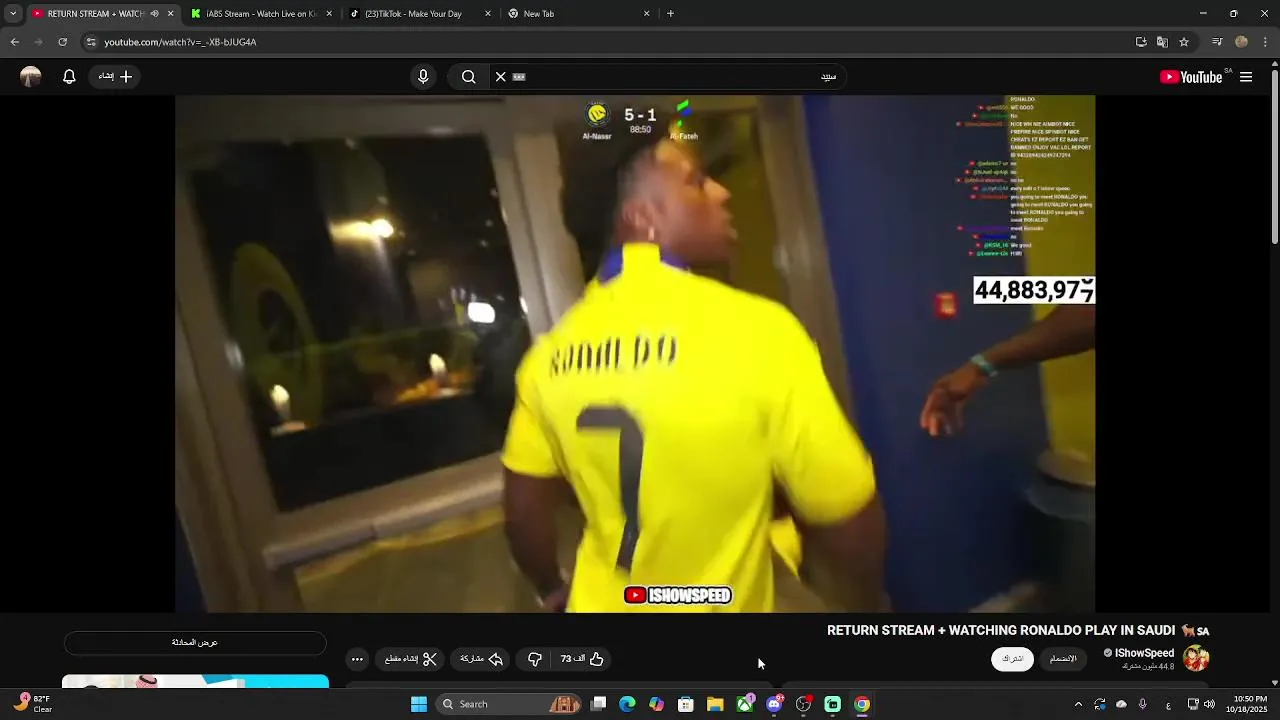The width and height of the screenshot is (1280, 720).
Task: Open the Windows Start menu
Action: click(x=419, y=704)
